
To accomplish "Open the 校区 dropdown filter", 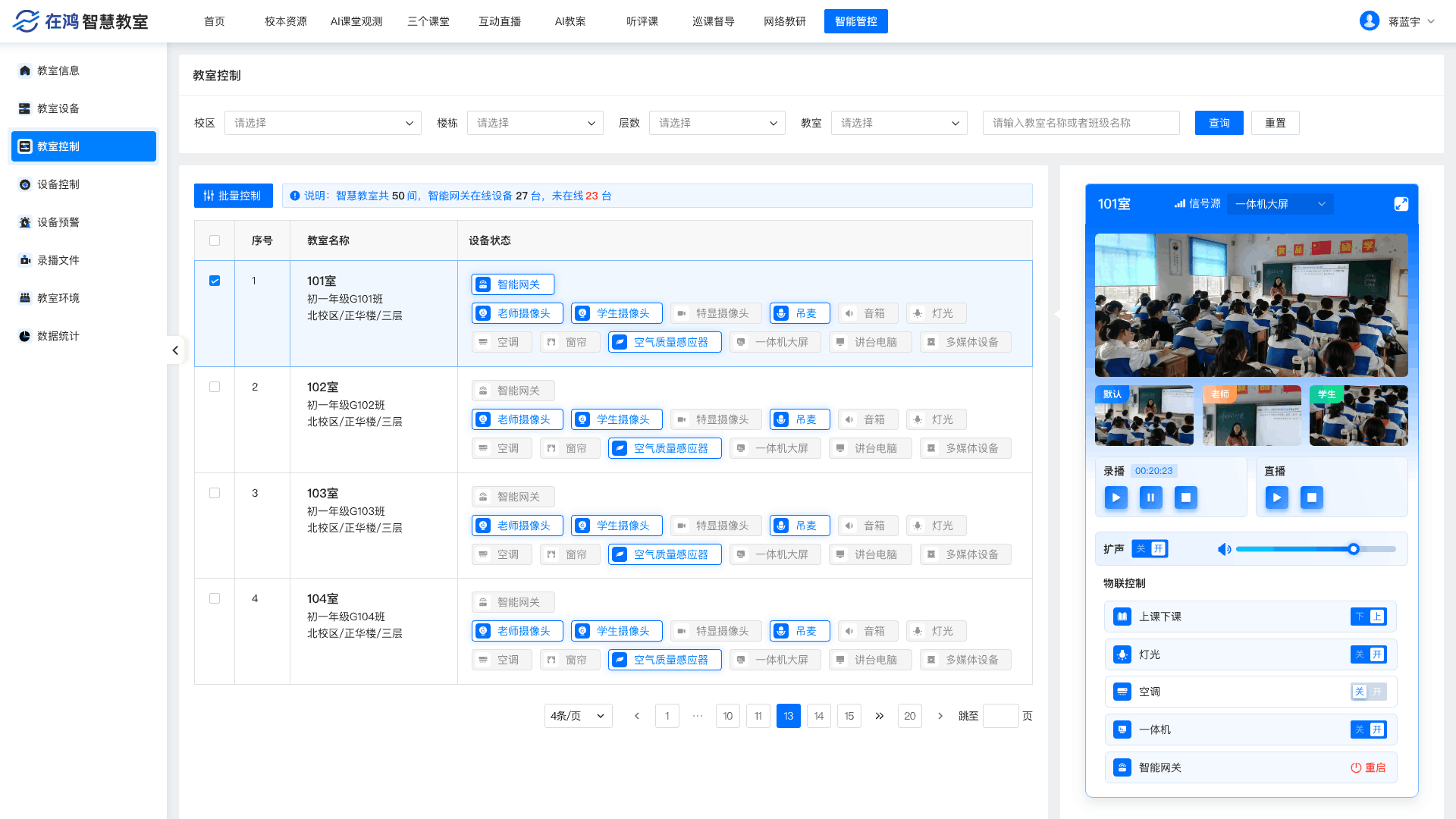I will 322,123.
